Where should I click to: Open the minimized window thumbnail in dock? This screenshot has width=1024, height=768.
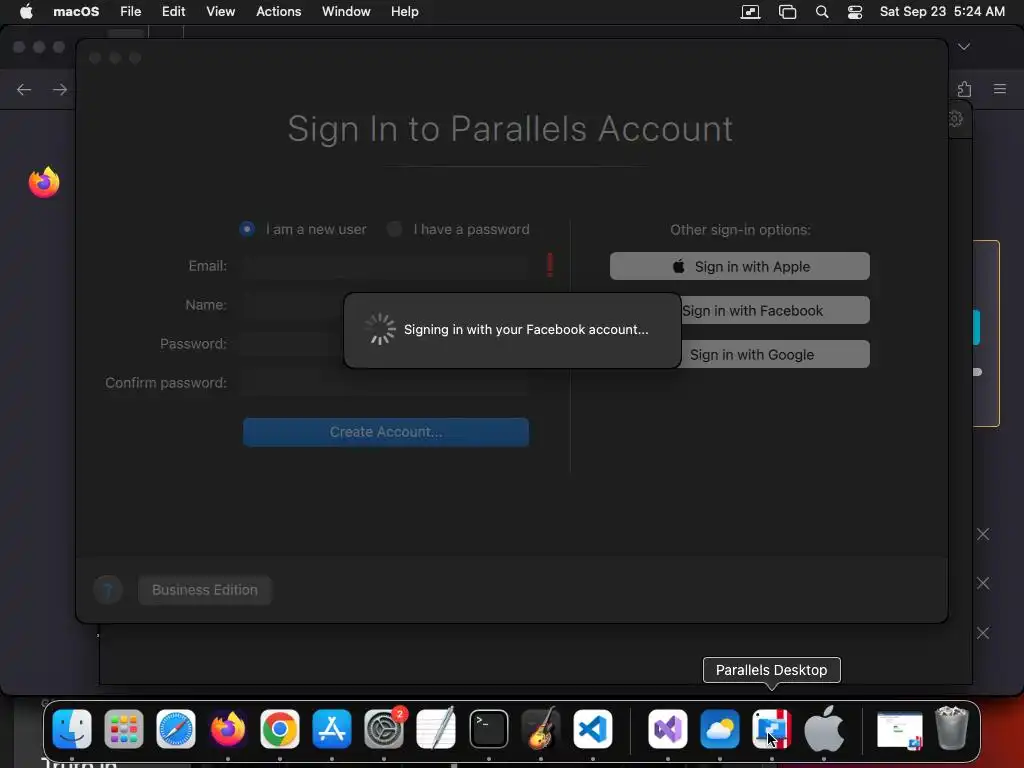(x=899, y=730)
